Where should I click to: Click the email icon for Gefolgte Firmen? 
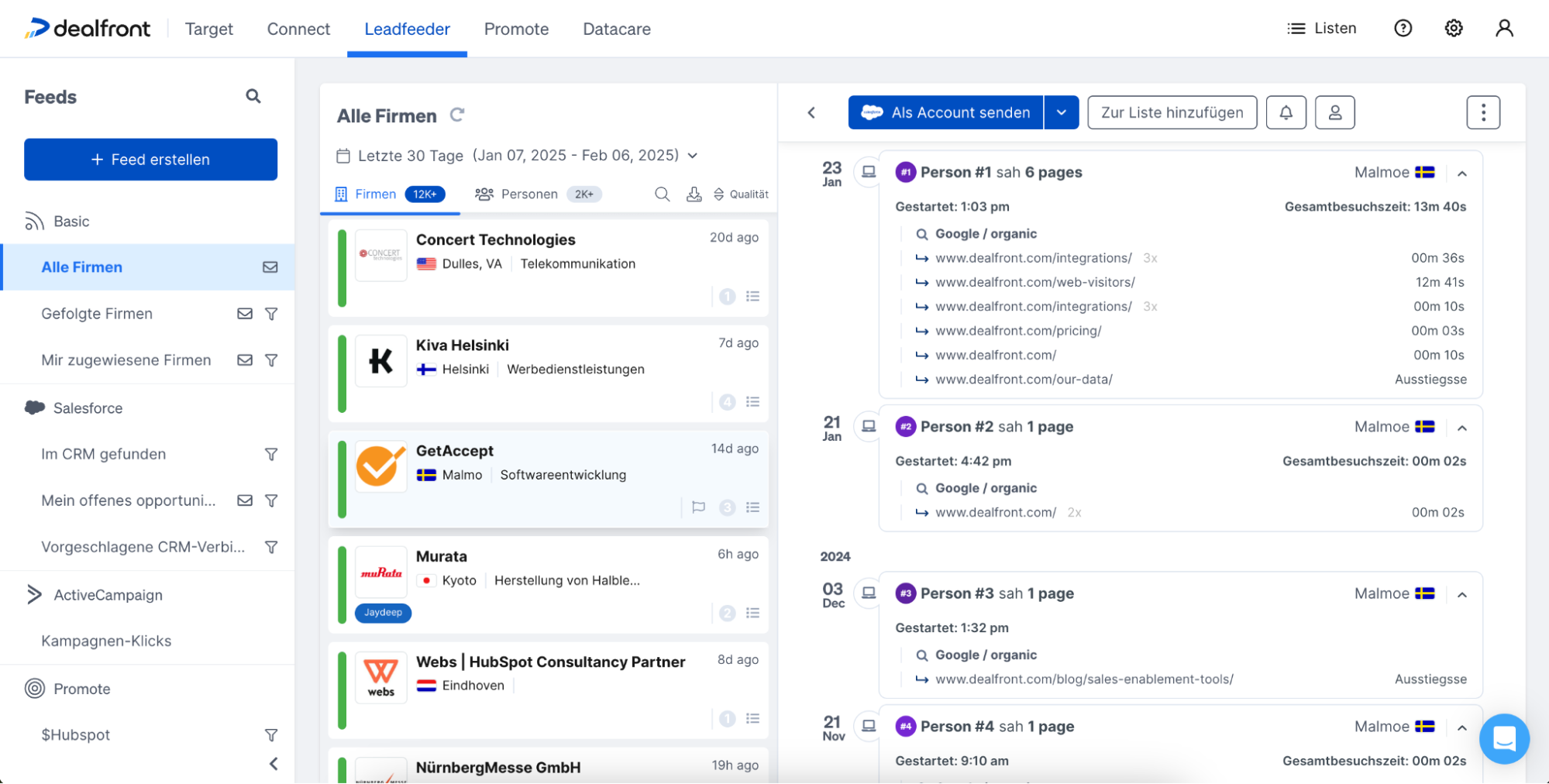pos(245,314)
